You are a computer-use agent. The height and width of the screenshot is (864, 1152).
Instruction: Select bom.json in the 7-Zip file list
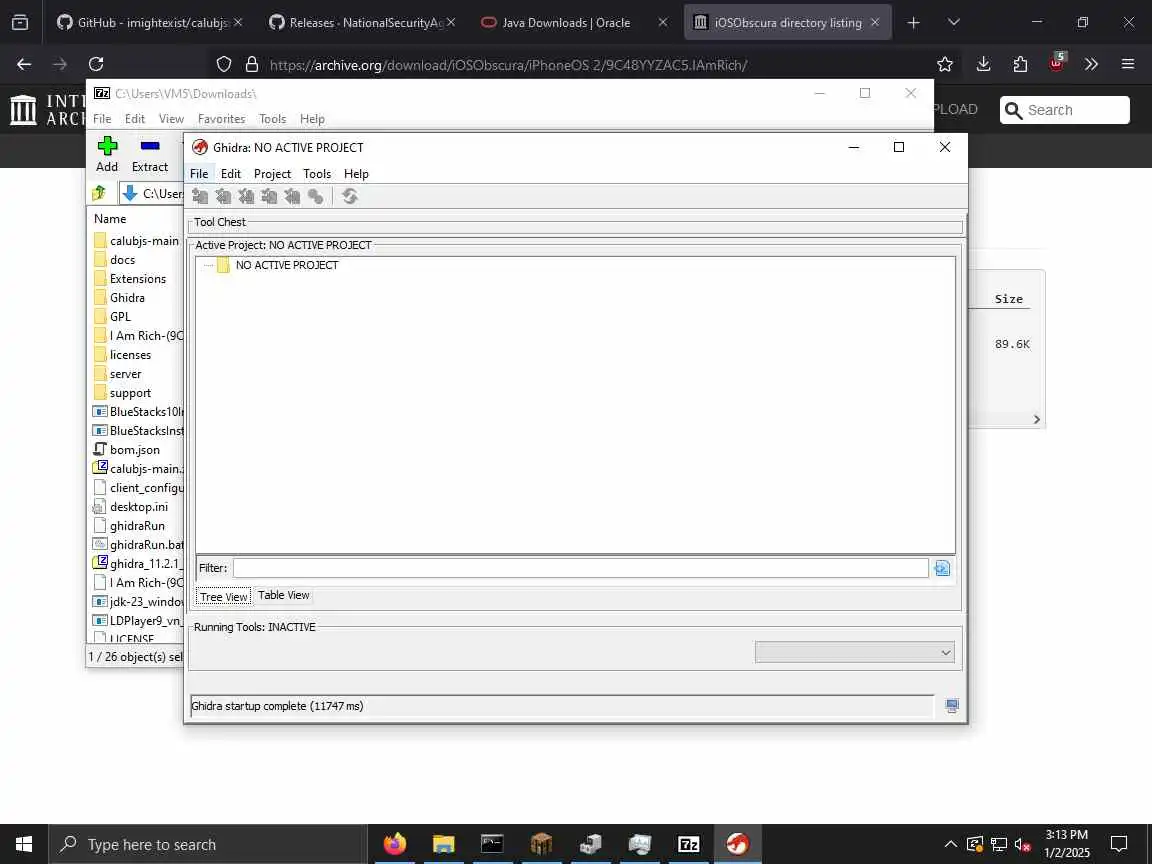click(126, 450)
